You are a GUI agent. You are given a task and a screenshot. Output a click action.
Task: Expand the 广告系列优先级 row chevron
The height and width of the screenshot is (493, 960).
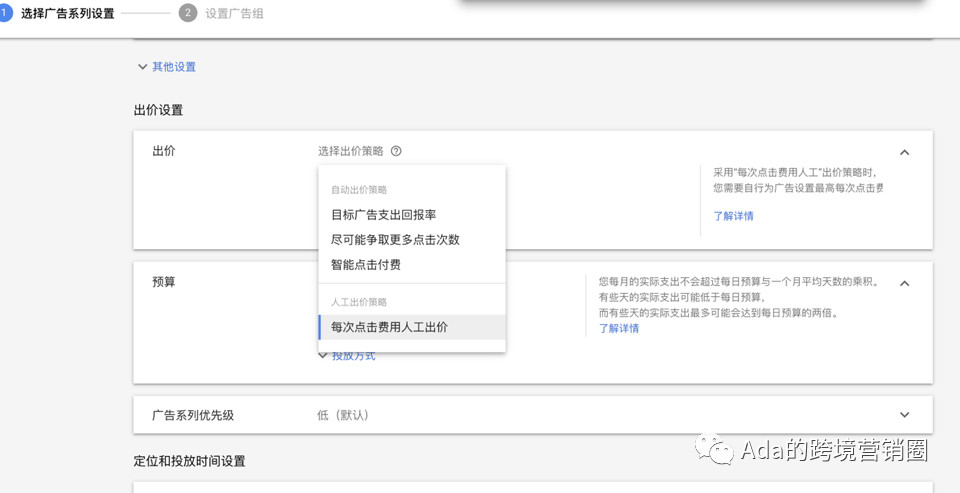(x=904, y=415)
